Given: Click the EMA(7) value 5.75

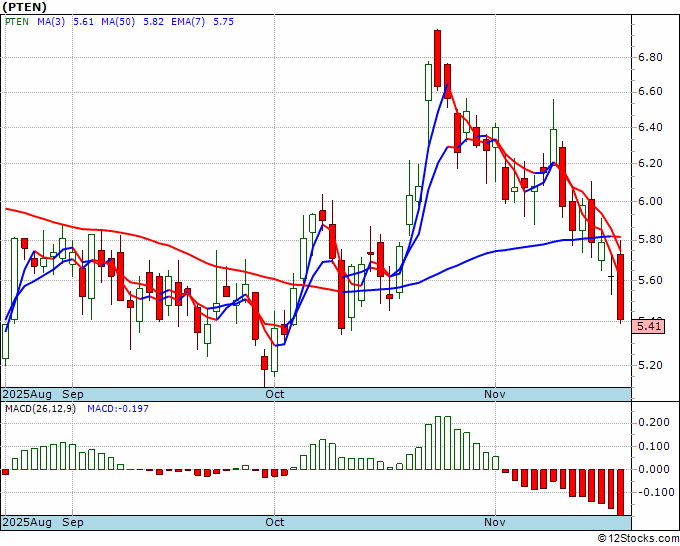Looking at the screenshot, I should click(x=223, y=22).
